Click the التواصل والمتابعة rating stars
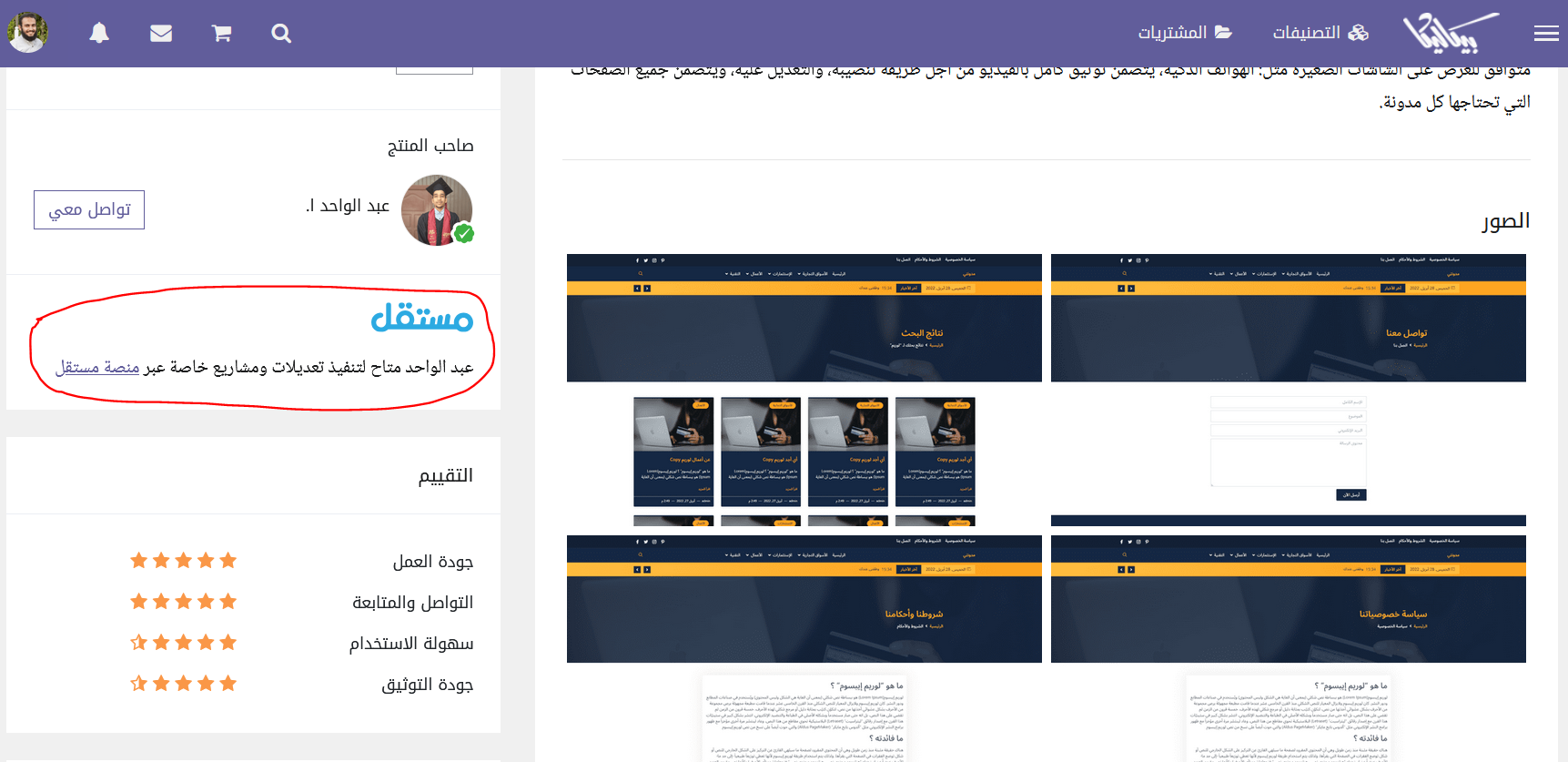This screenshot has width=1568, height=762. pos(184,602)
